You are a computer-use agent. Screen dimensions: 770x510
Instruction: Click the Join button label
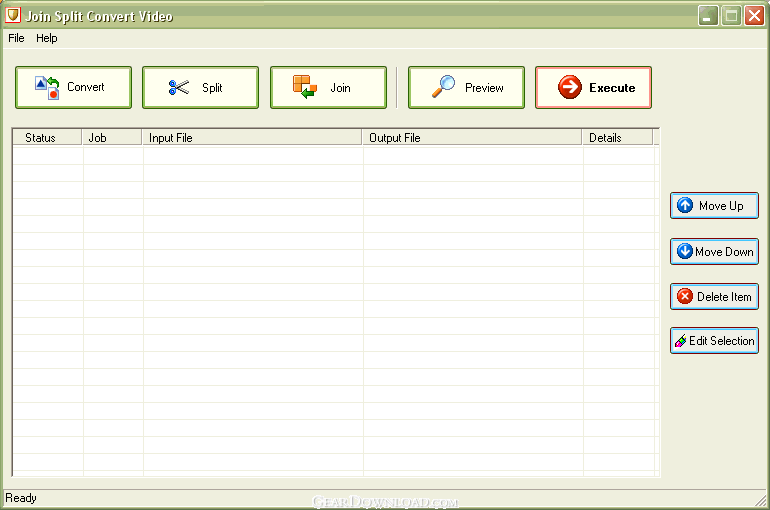[x=340, y=88]
